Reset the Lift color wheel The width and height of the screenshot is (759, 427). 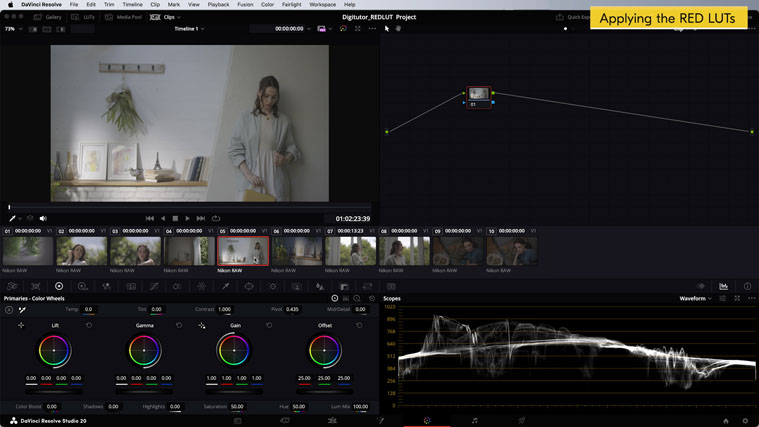pos(89,325)
